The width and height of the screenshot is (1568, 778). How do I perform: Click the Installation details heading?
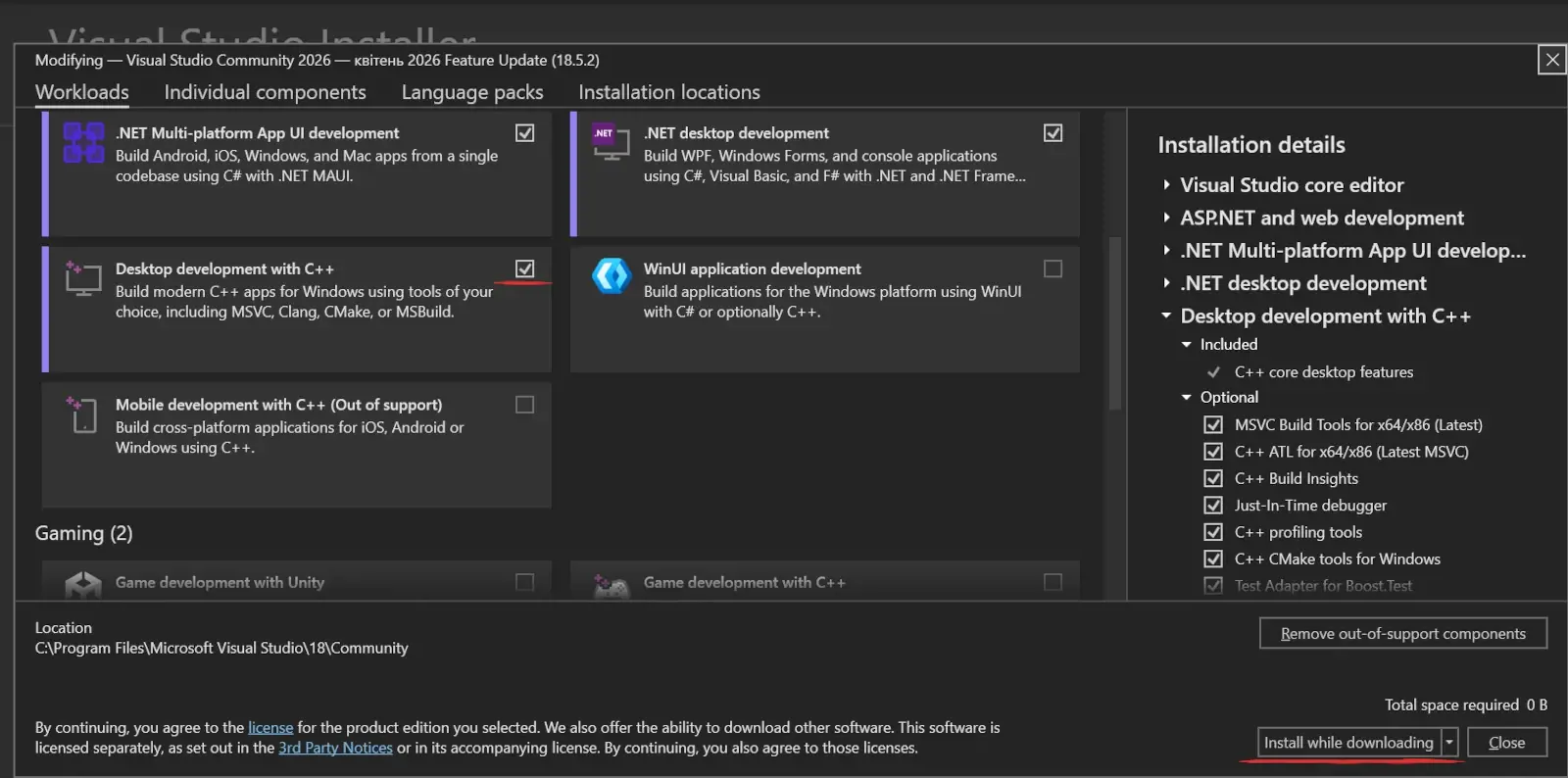coord(1251,145)
